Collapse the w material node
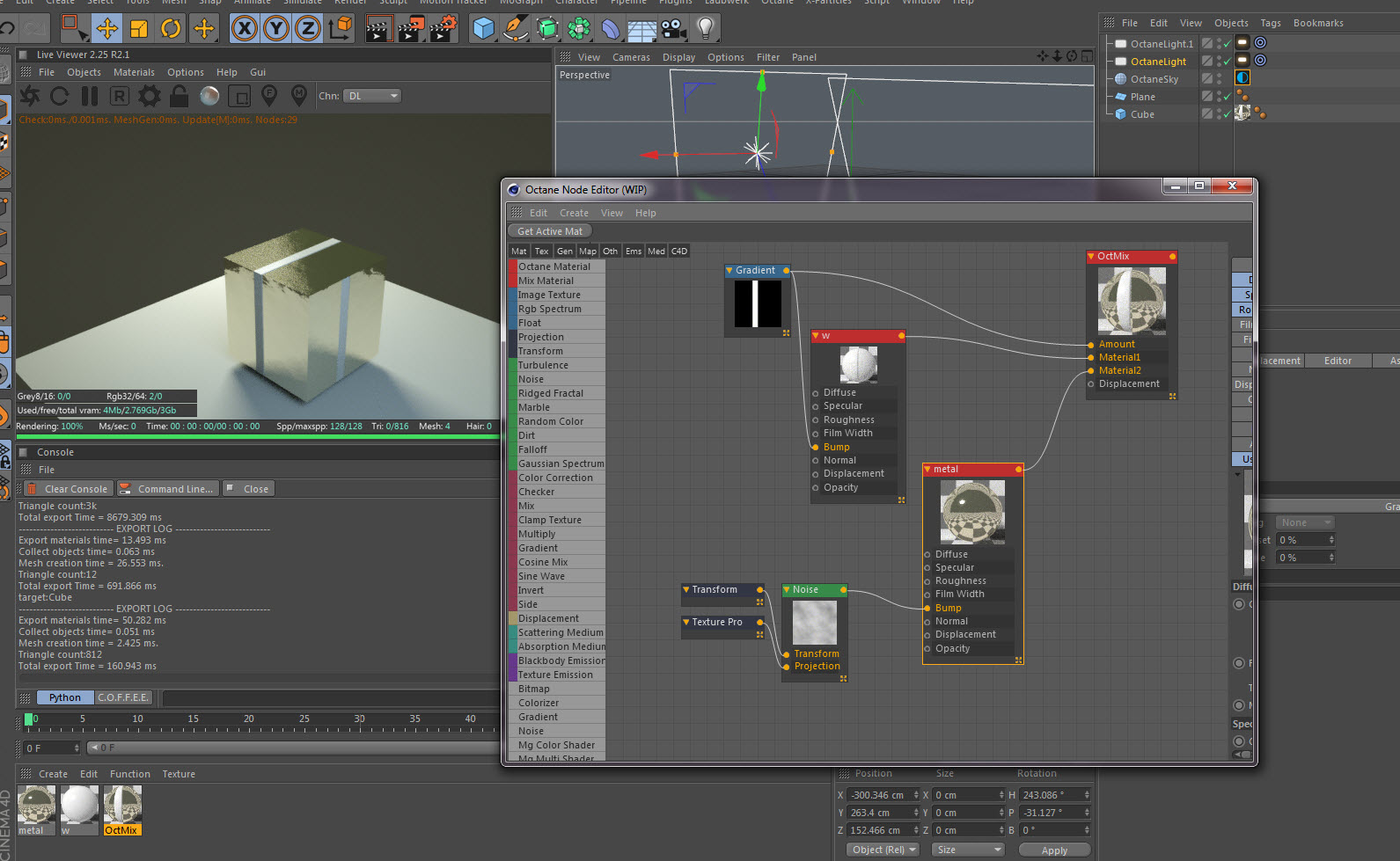 (x=816, y=335)
